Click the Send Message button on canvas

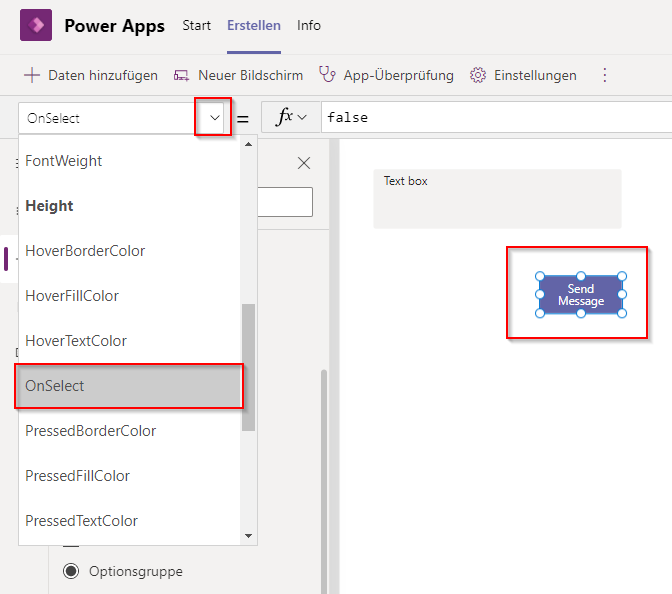click(581, 295)
